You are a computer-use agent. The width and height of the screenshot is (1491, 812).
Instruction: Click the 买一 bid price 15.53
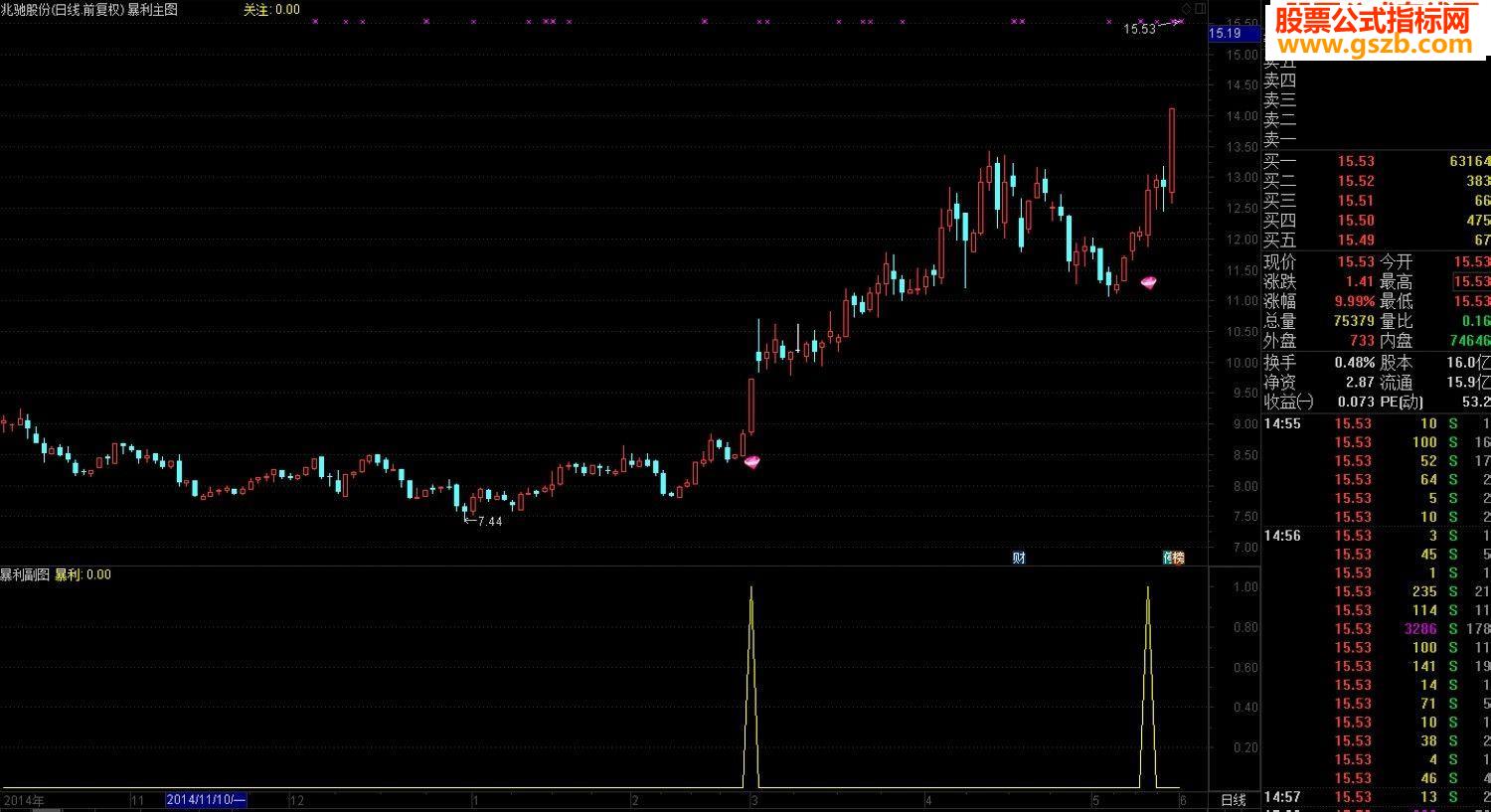coord(1356,161)
